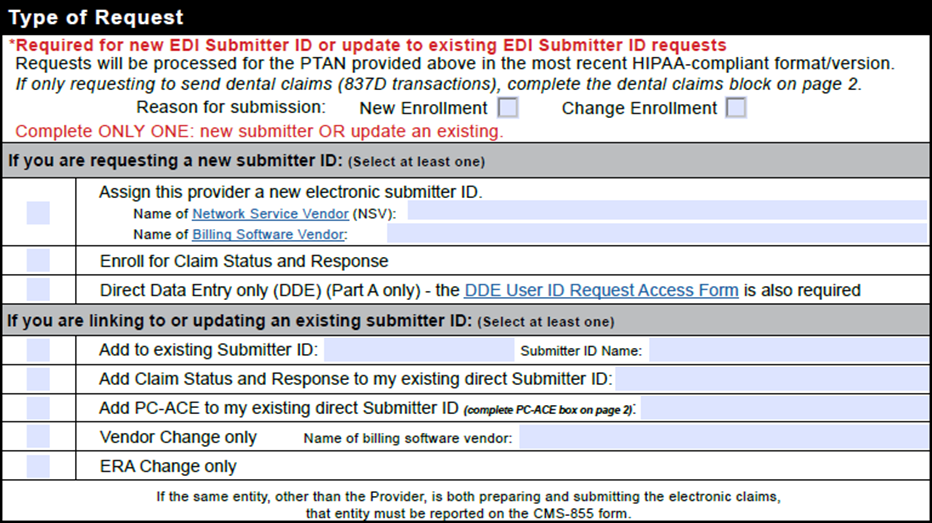Viewport: 932px width, 523px height.
Task: Check the Change Enrollment checkbox
Action: (736, 108)
